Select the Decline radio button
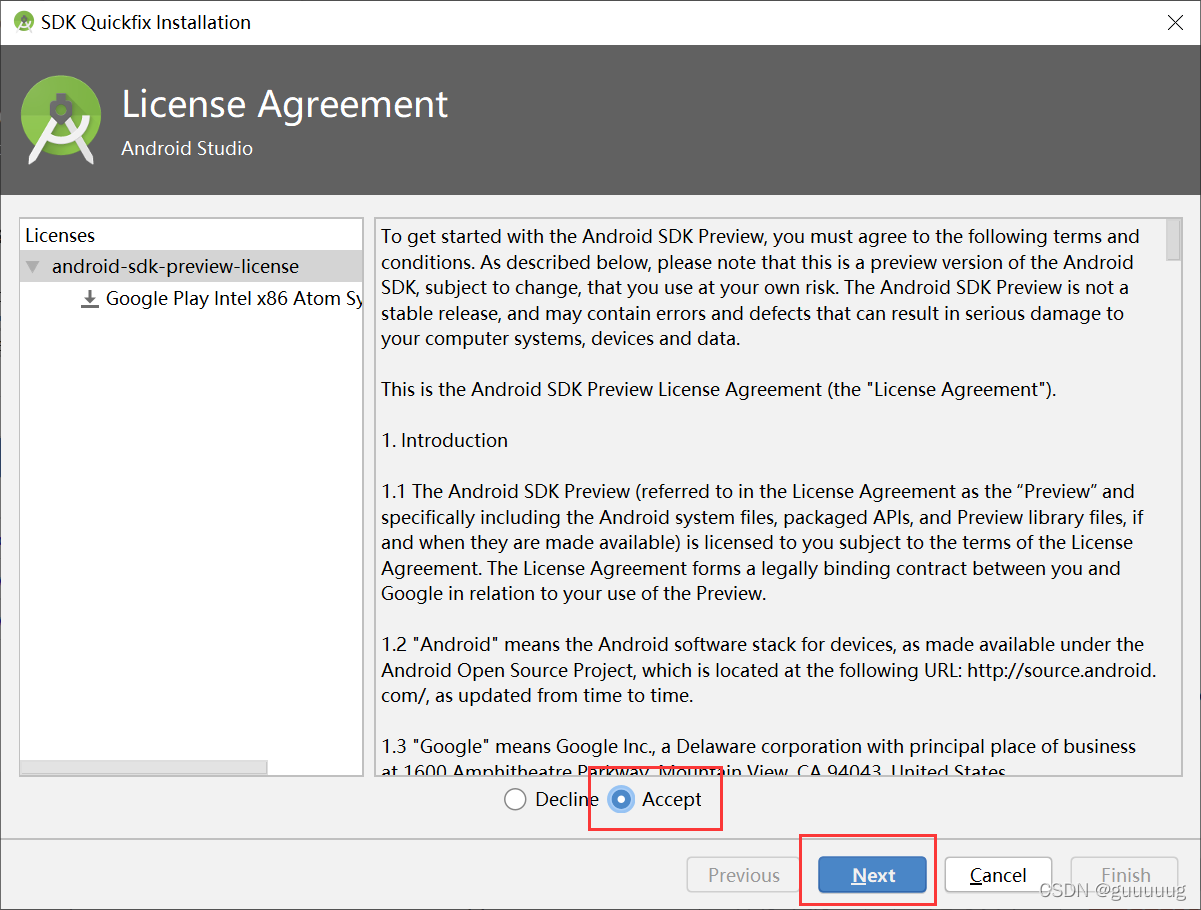 tap(515, 799)
